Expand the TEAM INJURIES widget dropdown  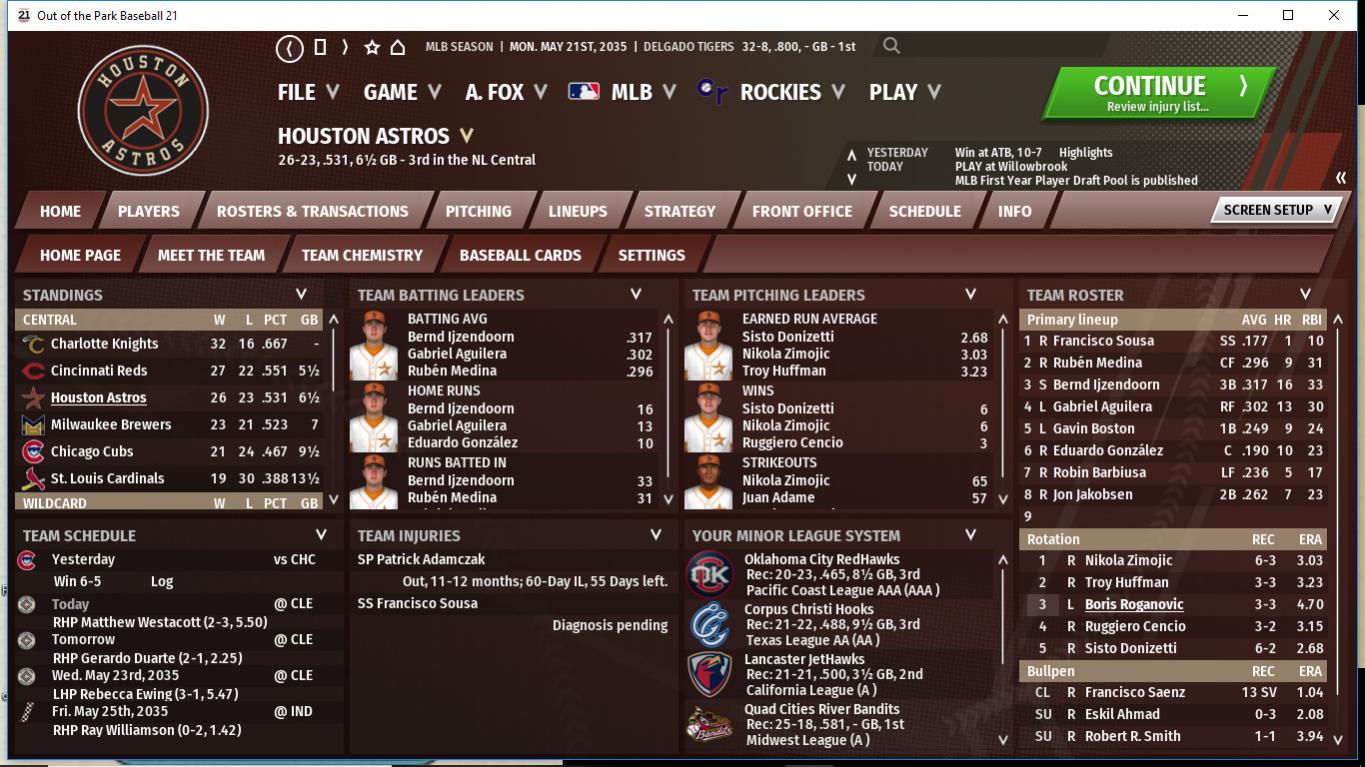pyautogui.click(x=656, y=536)
